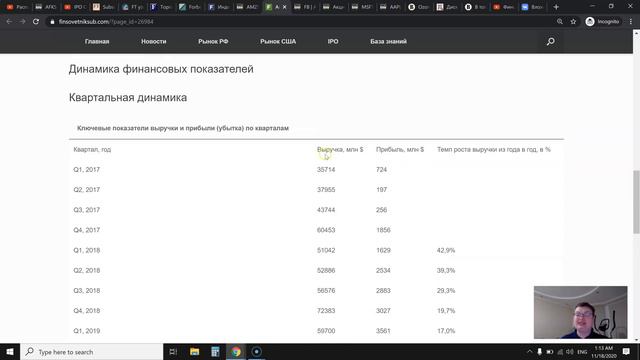This screenshot has height=360, width=640.
Task: Click the network tray icon
Action: [x=560, y=351]
